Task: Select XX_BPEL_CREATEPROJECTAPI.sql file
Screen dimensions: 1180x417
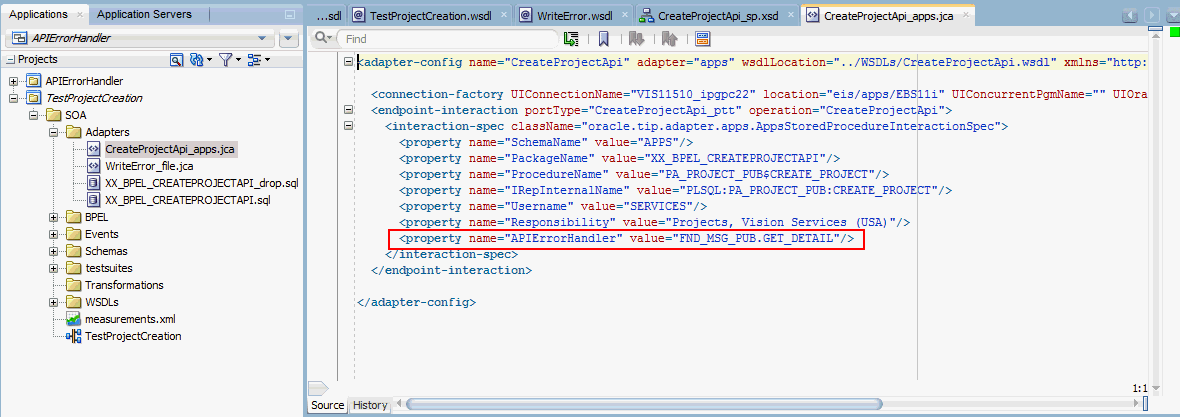Action: click(x=187, y=200)
